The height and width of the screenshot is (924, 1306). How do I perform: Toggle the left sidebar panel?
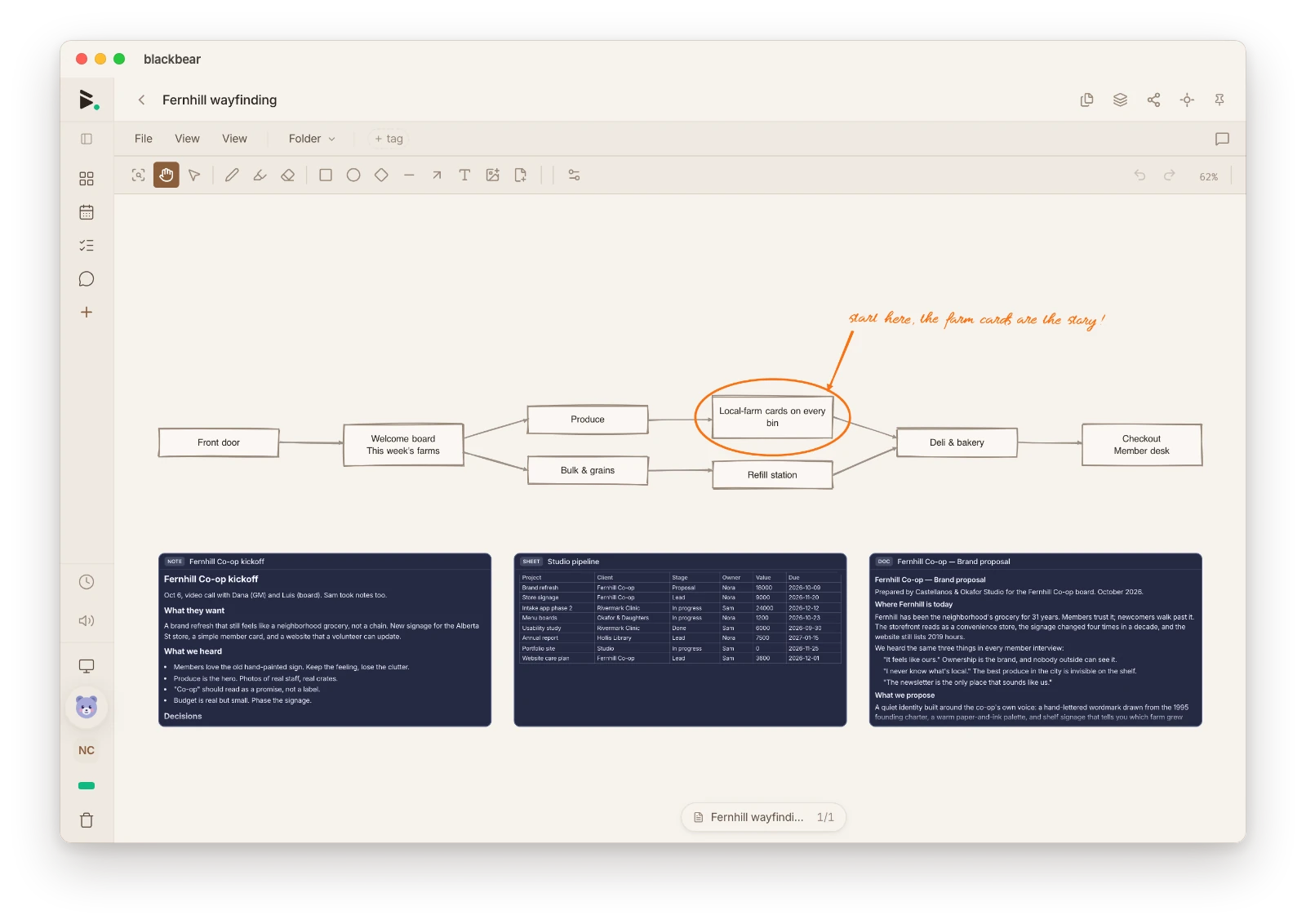tap(87, 139)
